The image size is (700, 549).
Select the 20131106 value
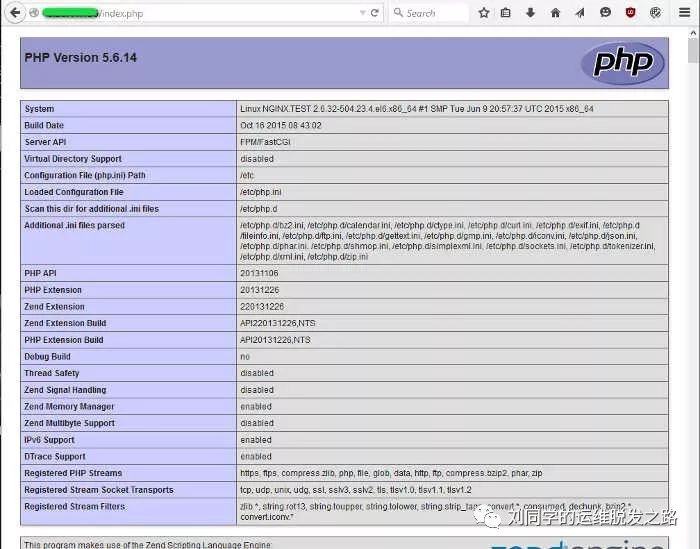tap(259, 273)
